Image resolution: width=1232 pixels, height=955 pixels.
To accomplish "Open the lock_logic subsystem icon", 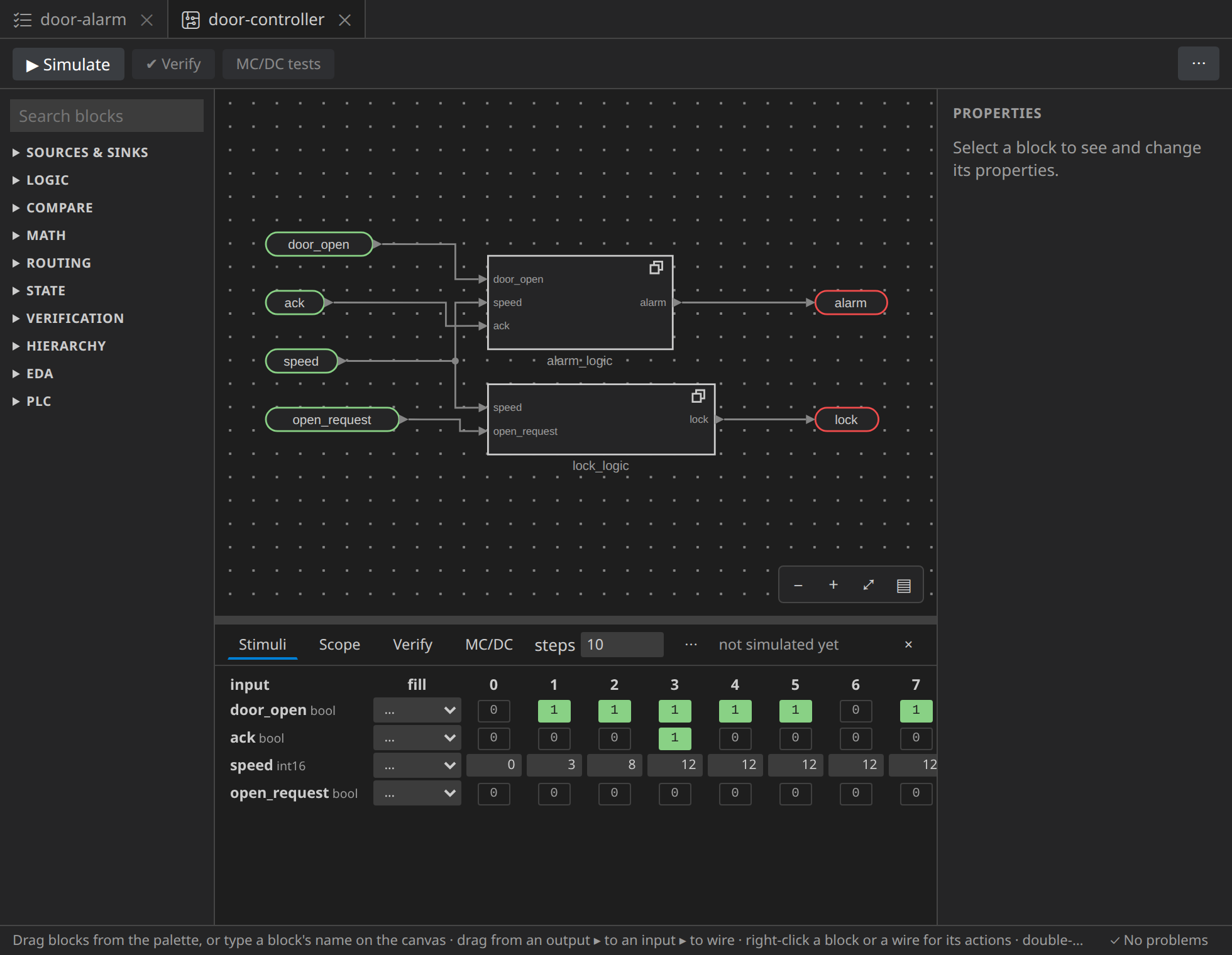I will (698, 396).
